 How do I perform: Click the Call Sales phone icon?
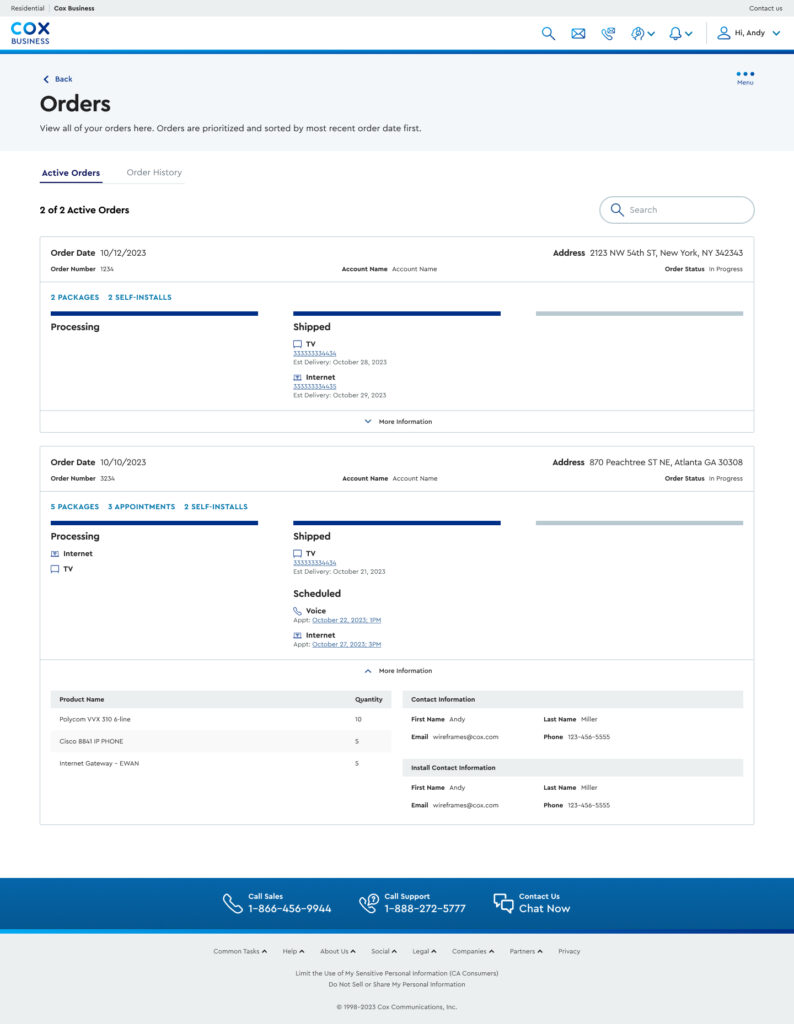point(233,903)
